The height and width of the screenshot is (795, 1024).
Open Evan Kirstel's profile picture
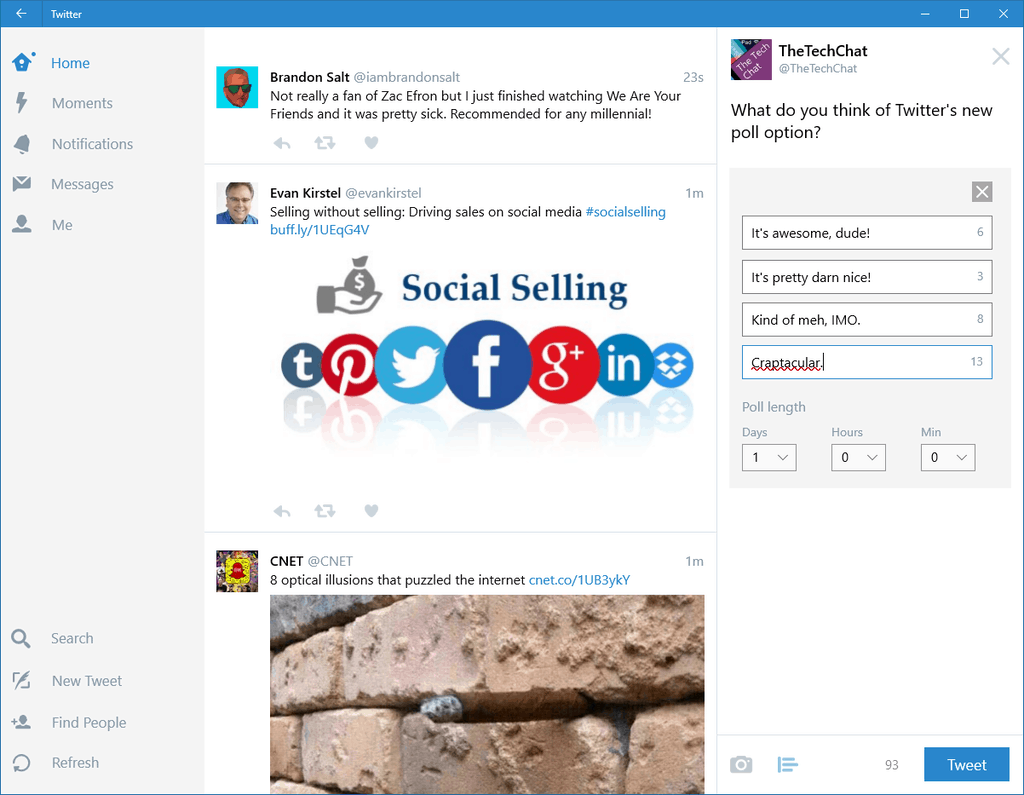pos(237,203)
